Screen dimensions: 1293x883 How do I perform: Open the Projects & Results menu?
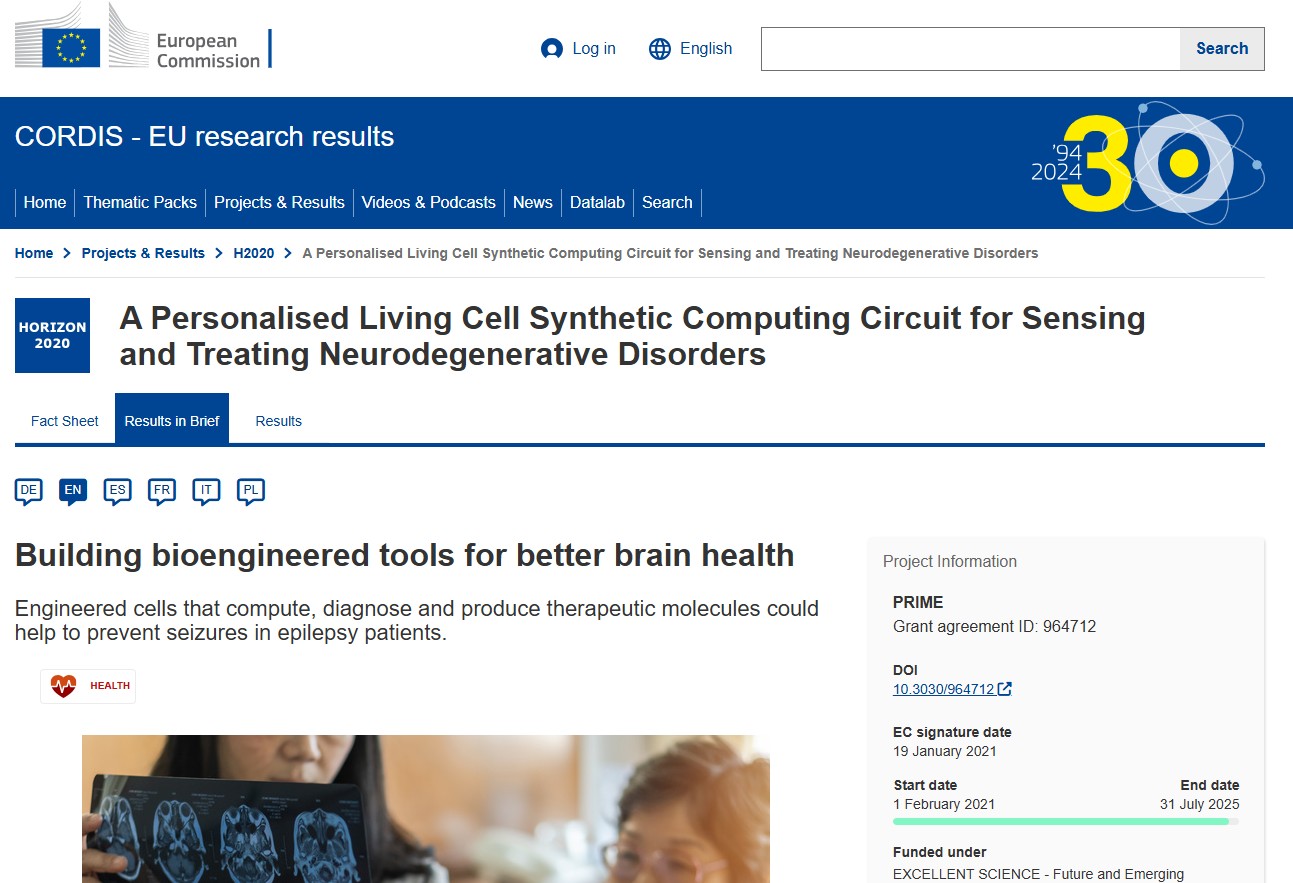279,202
